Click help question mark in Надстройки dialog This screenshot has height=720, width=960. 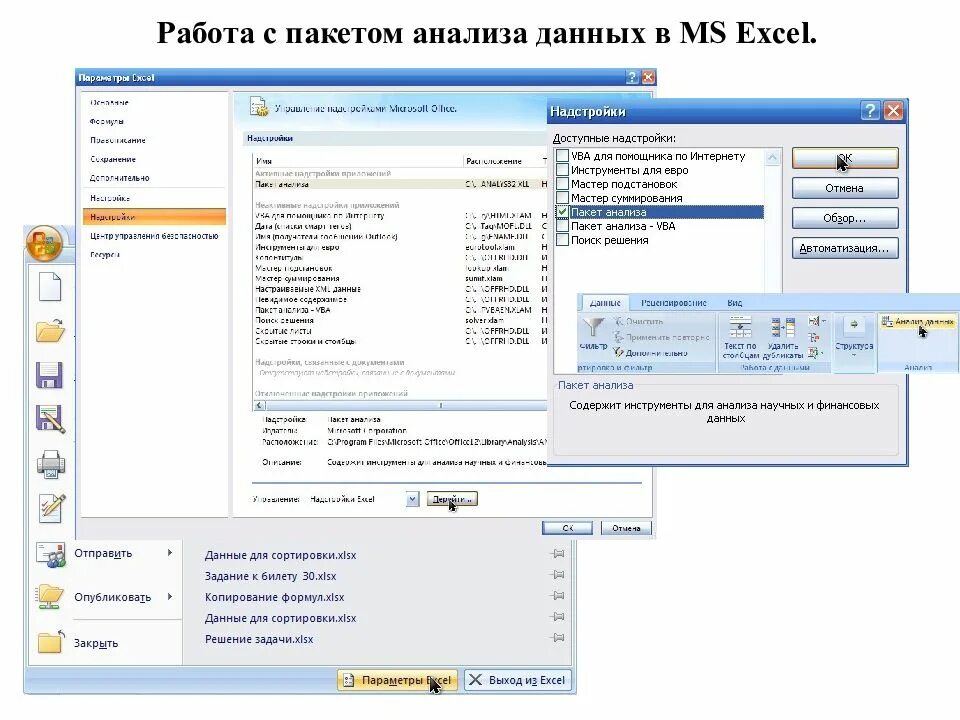coord(870,111)
